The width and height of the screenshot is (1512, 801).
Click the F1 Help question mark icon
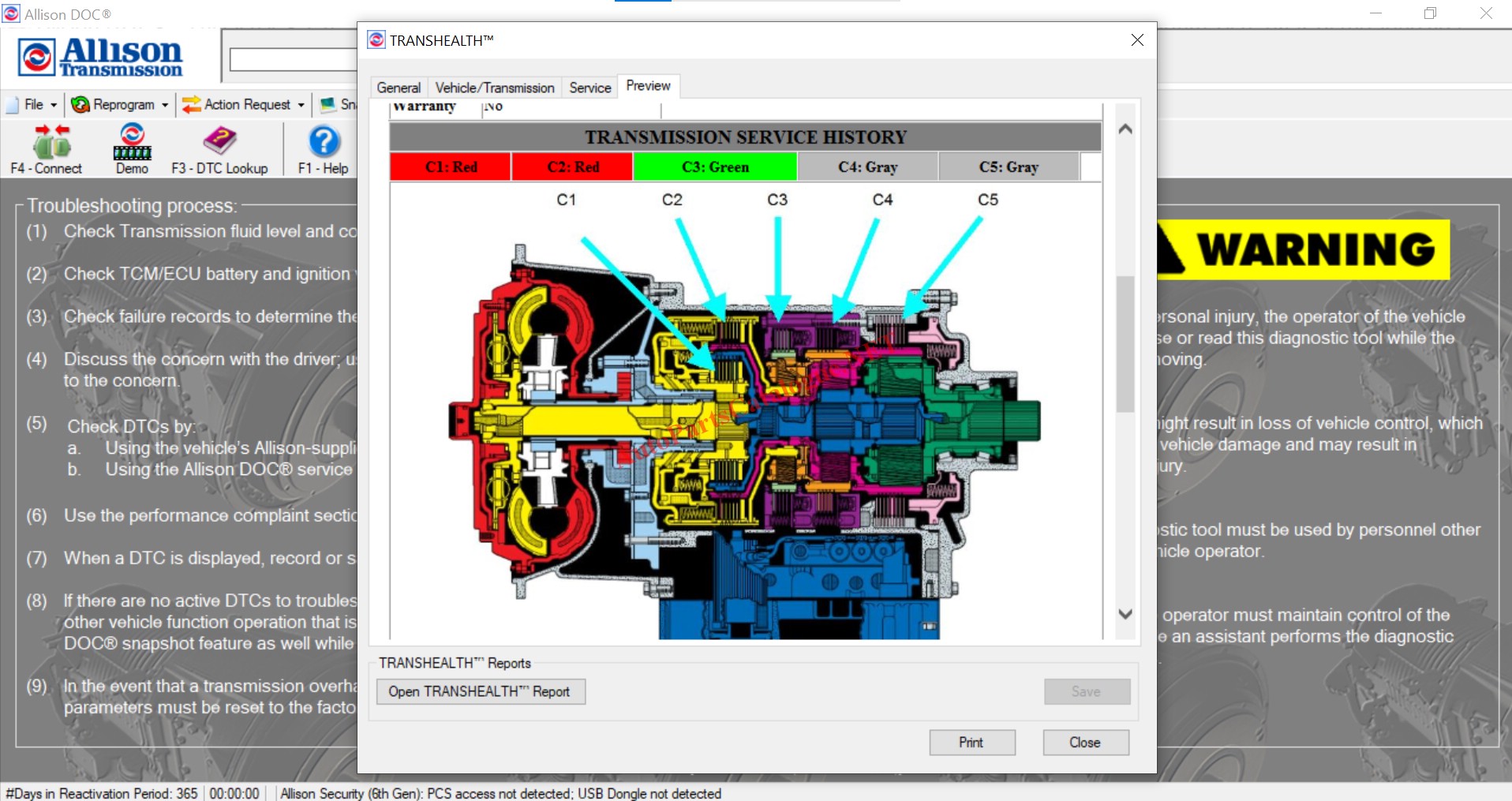(x=324, y=141)
